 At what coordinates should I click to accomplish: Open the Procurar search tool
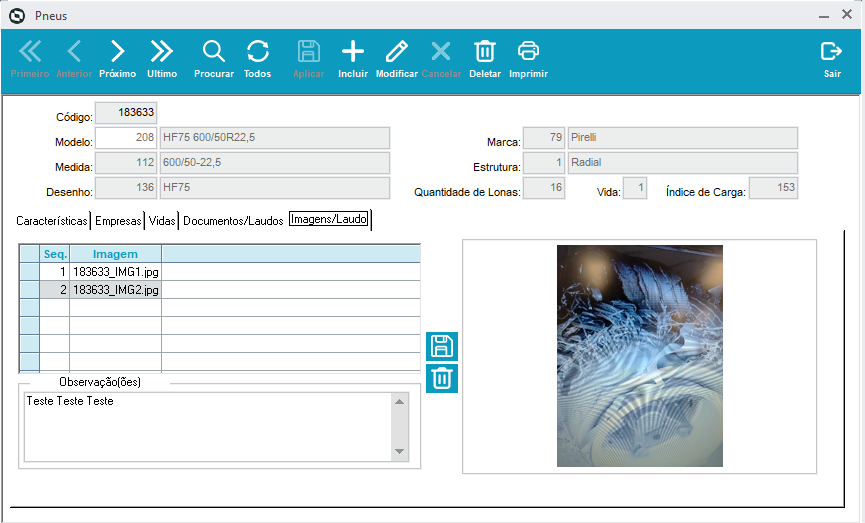[x=213, y=58]
